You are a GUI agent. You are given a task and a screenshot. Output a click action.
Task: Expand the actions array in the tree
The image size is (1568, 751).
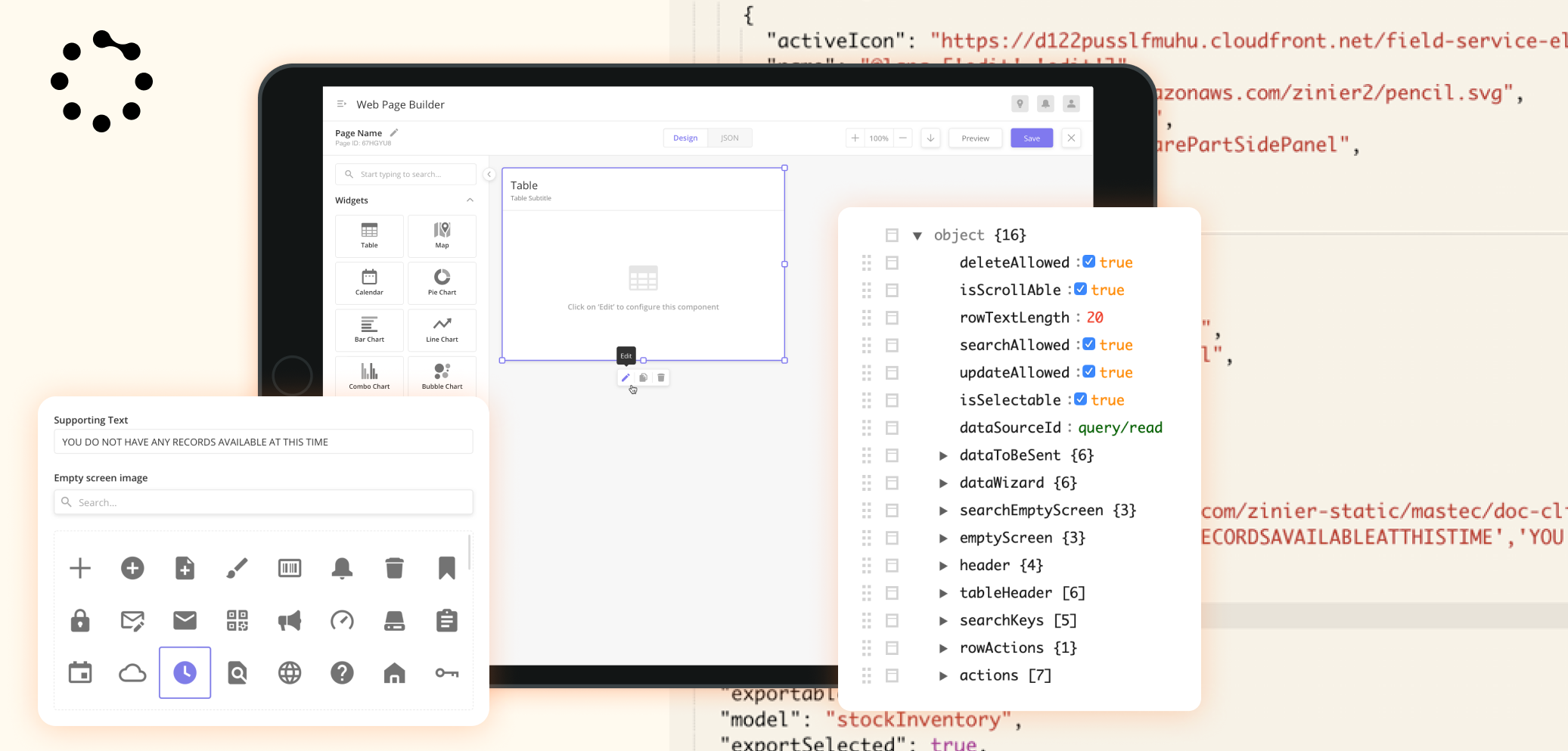click(x=943, y=675)
